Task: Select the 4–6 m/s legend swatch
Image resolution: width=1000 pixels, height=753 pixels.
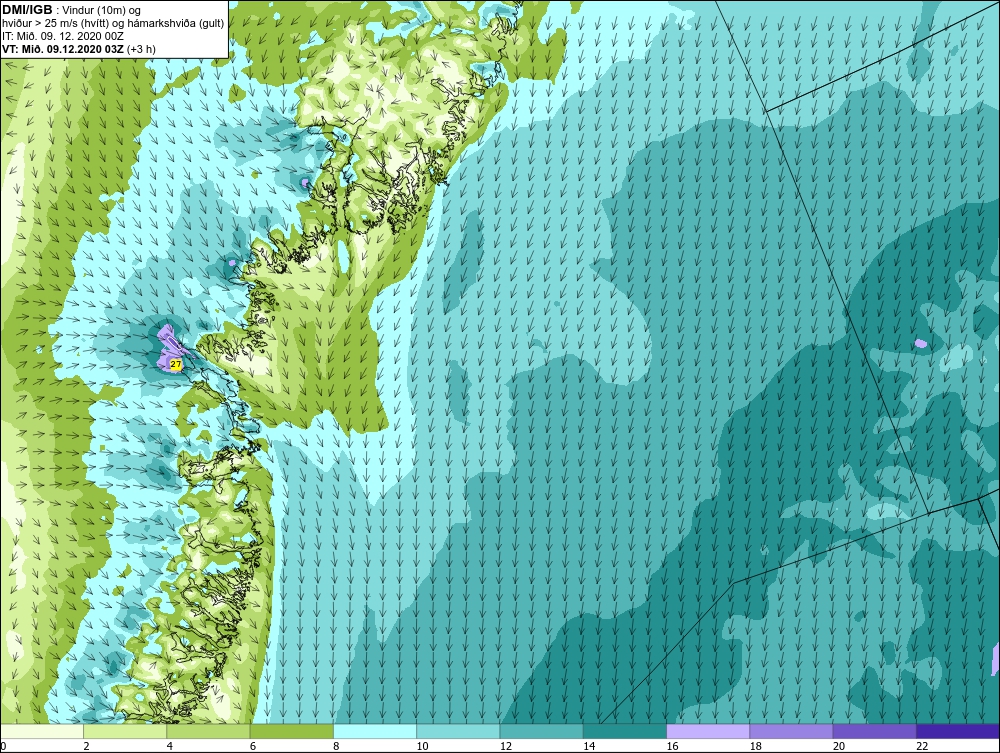Action: 209,731
